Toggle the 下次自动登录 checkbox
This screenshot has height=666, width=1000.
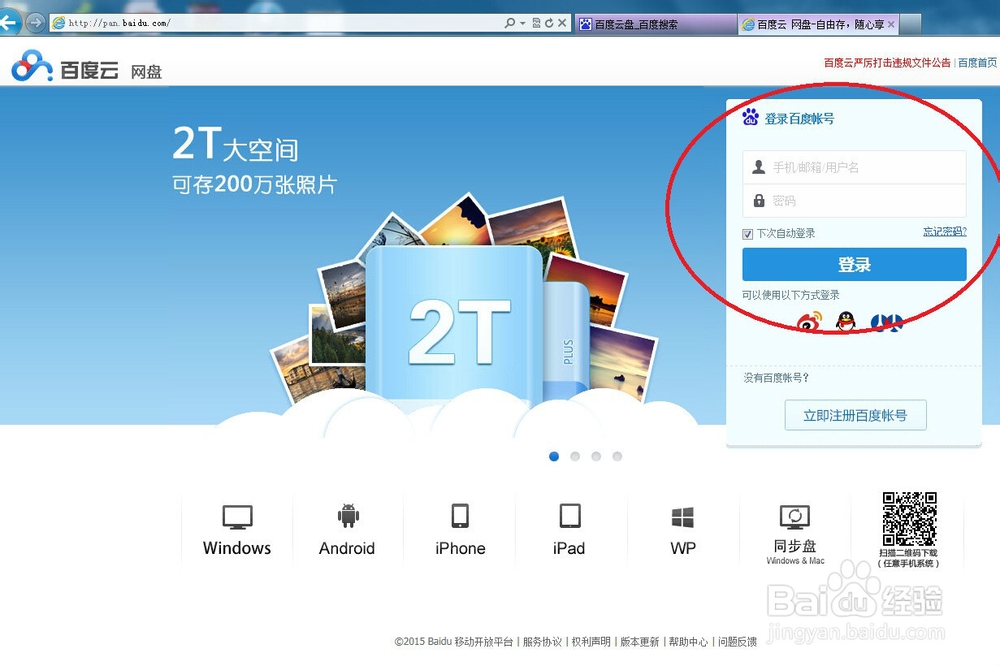(x=747, y=234)
